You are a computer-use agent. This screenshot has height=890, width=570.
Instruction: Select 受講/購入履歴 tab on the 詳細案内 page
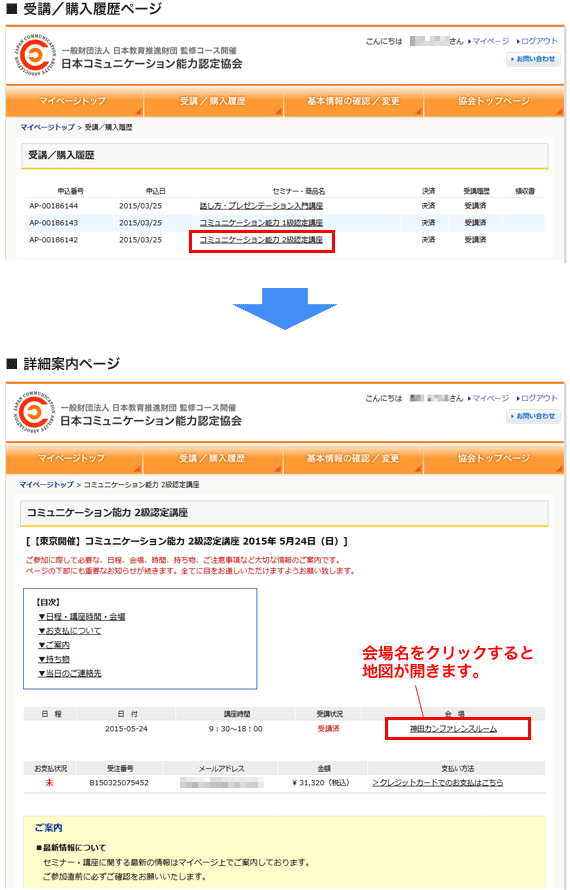213,458
